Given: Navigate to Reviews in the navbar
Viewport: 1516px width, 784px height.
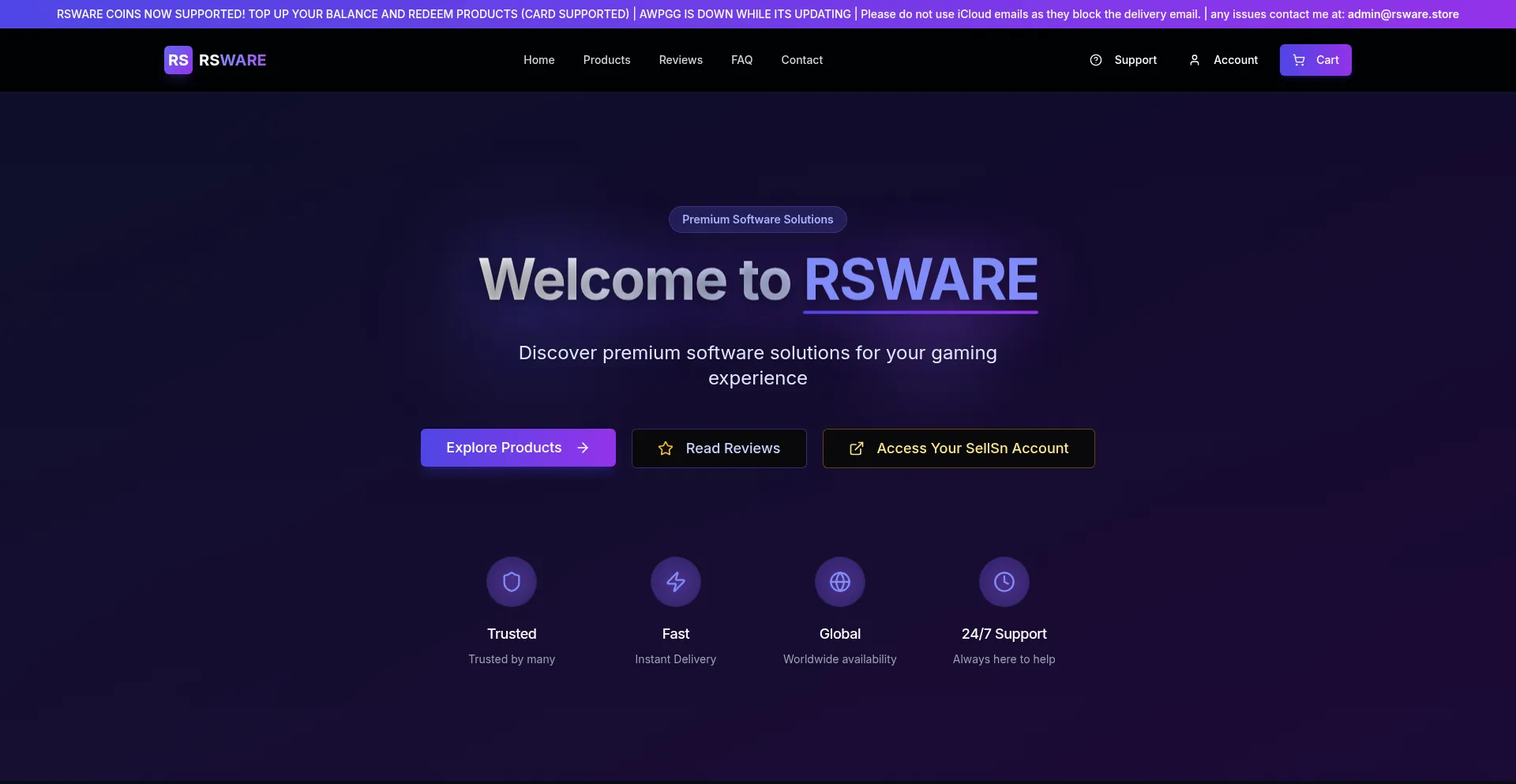Looking at the screenshot, I should (681, 60).
